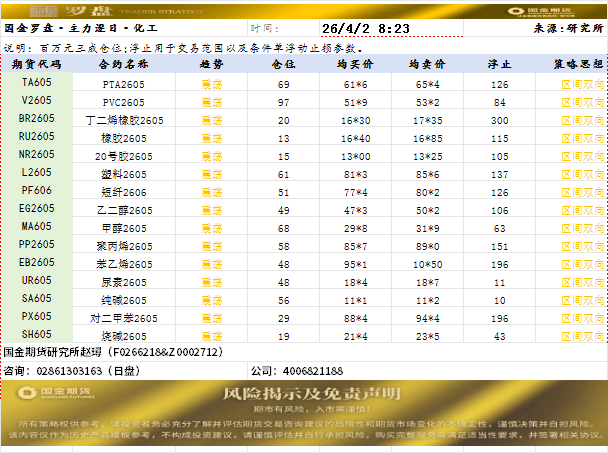Screen dimensions: 608x453
Task: Click the 风险揭示及免责声明 banner heading
Action: [311, 394]
